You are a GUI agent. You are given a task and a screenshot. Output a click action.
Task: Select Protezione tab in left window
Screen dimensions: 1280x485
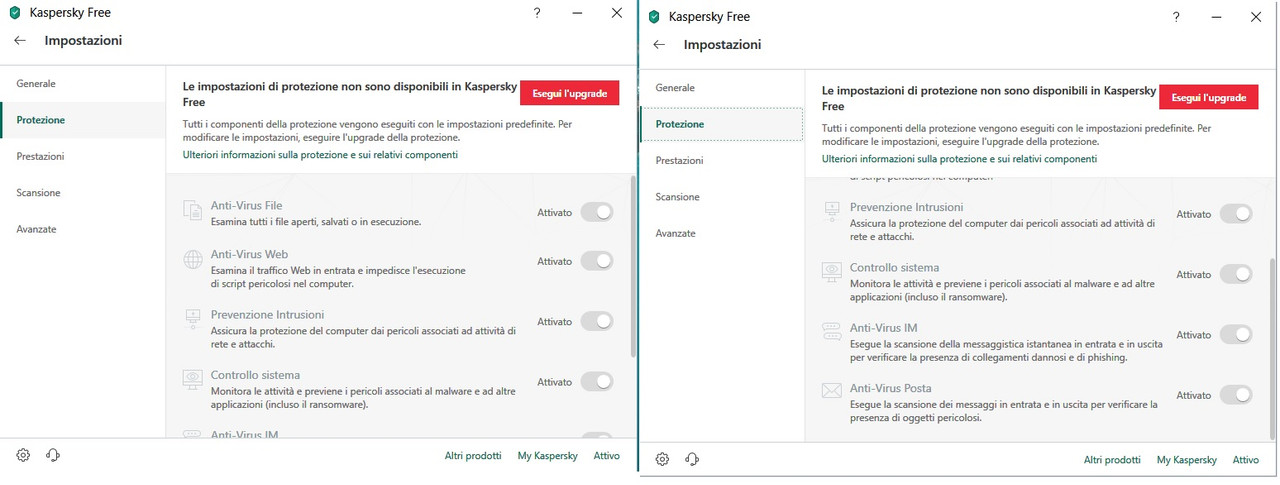[83, 120]
